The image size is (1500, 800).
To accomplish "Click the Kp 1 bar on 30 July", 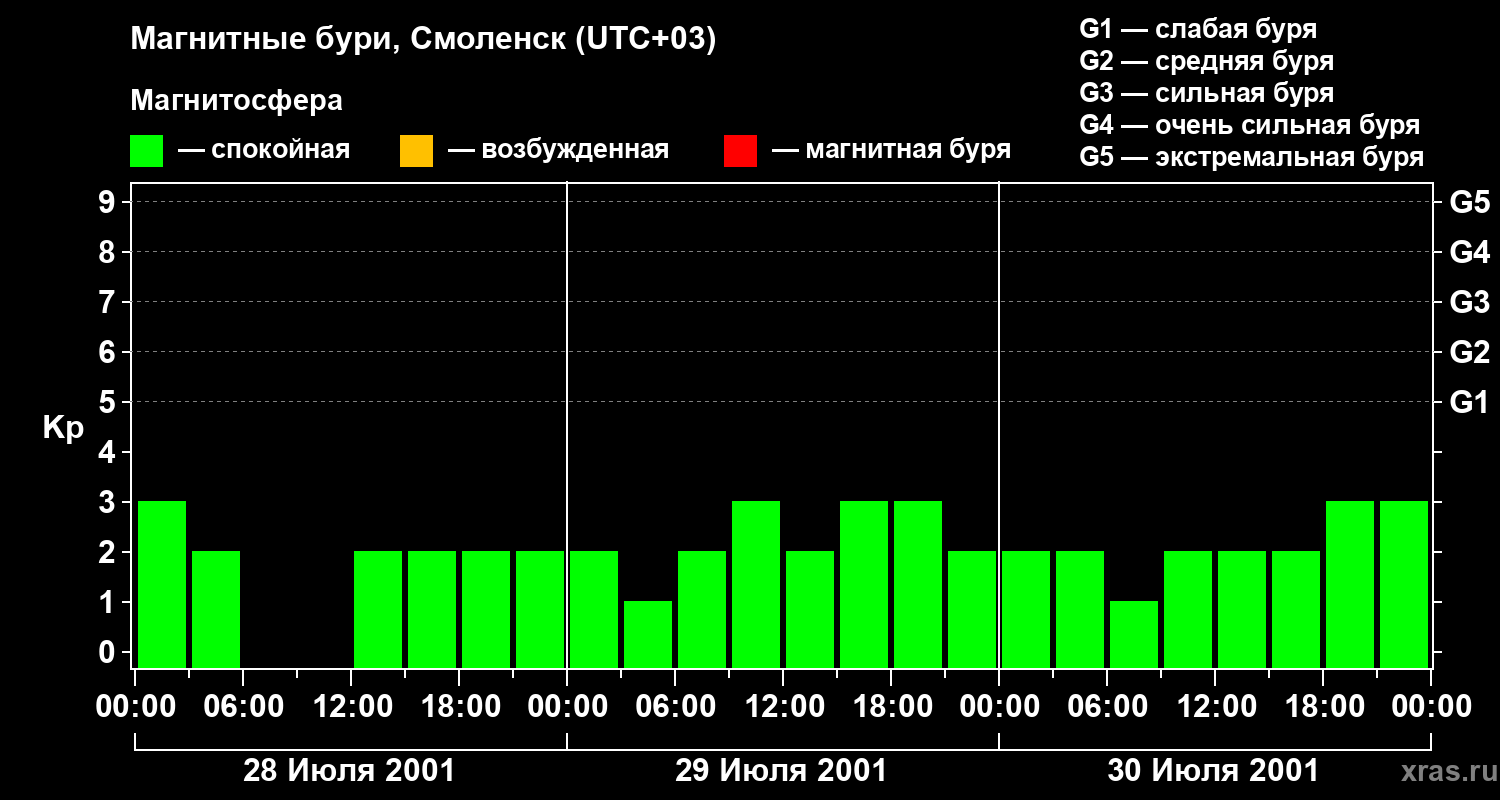I will click(1134, 634).
